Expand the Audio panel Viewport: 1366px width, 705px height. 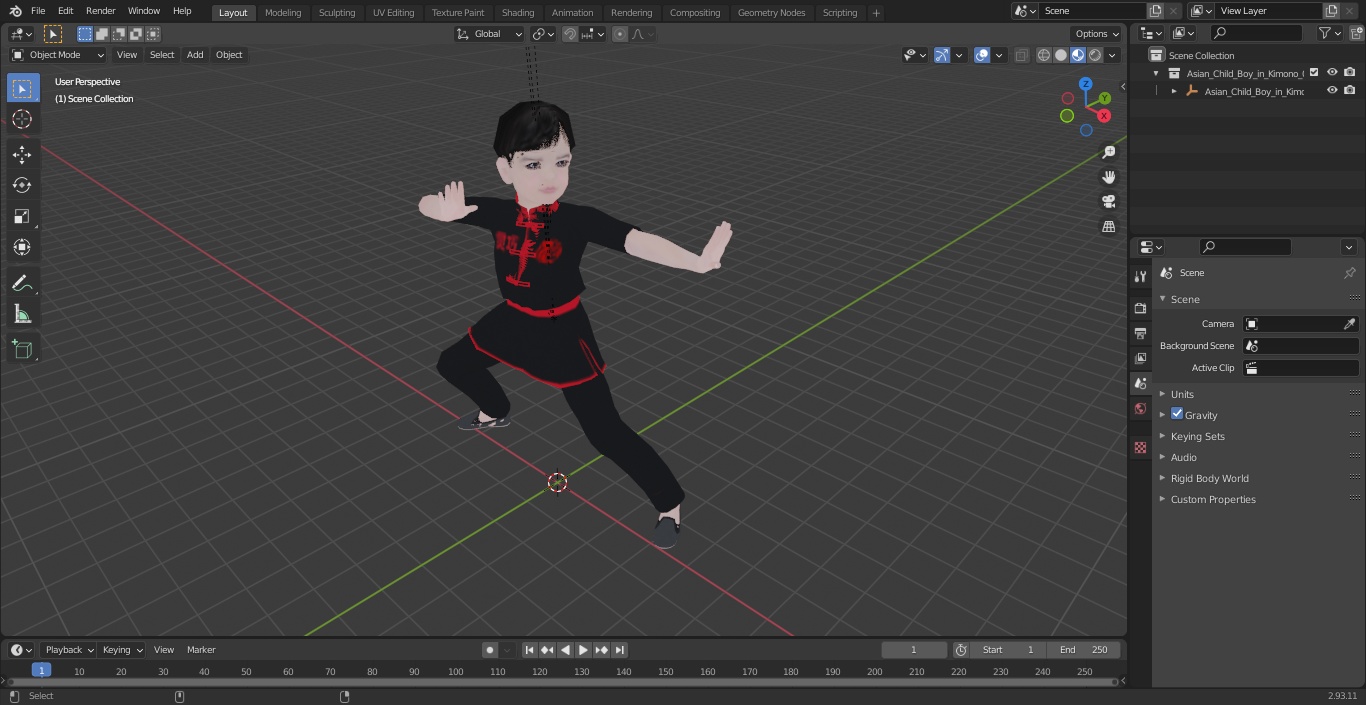(1183, 457)
